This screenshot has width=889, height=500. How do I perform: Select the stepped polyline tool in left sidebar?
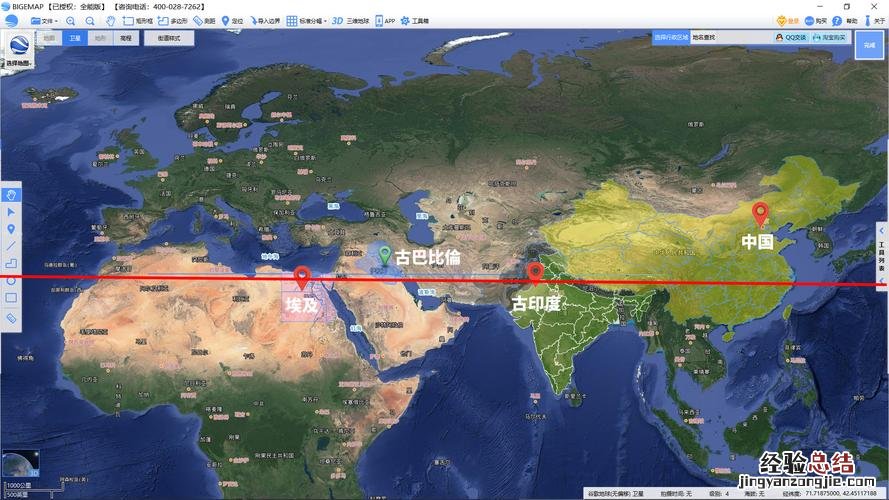[x=11, y=264]
